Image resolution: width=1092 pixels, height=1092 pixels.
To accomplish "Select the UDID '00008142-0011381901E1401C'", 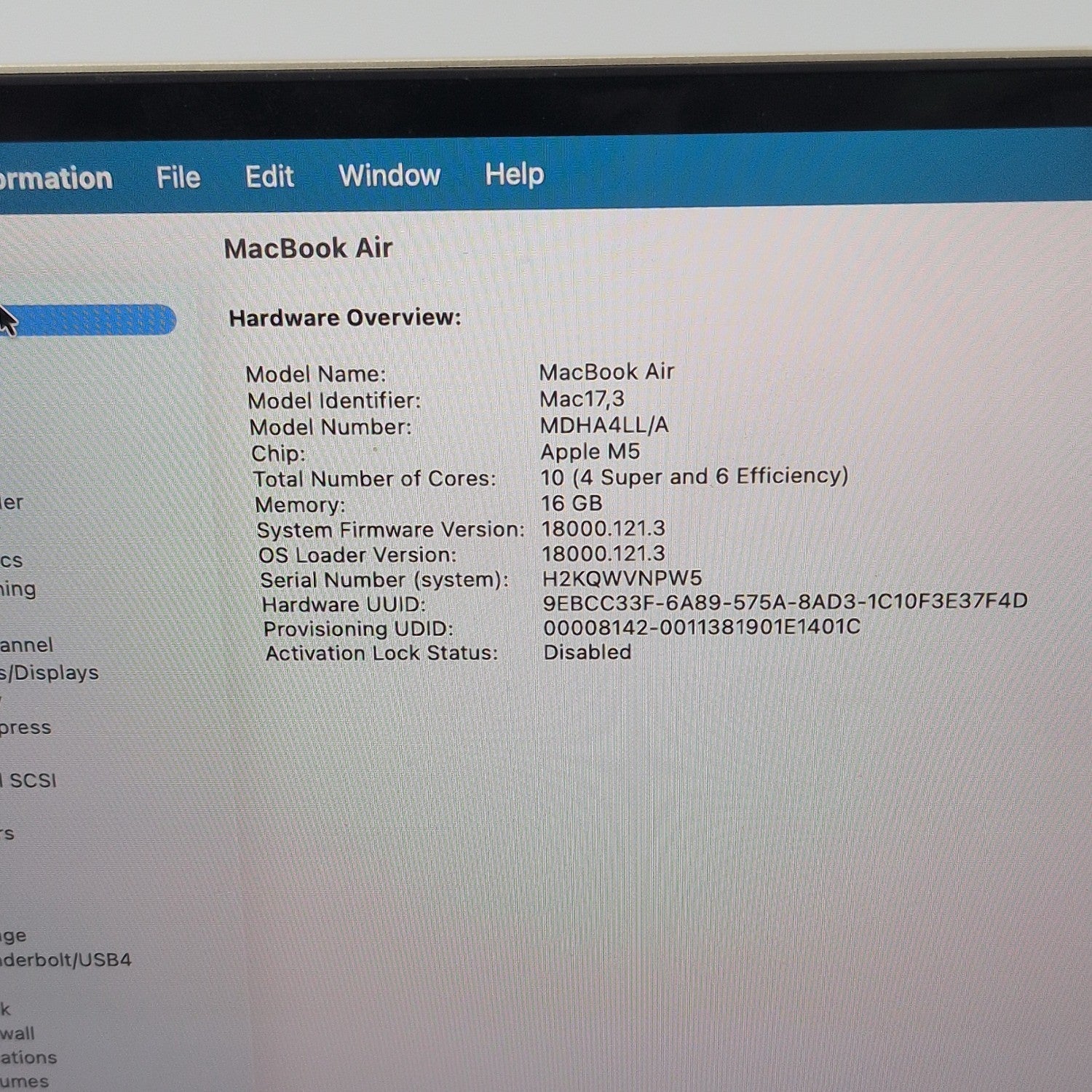I will pyautogui.click(x=702, y=627).
